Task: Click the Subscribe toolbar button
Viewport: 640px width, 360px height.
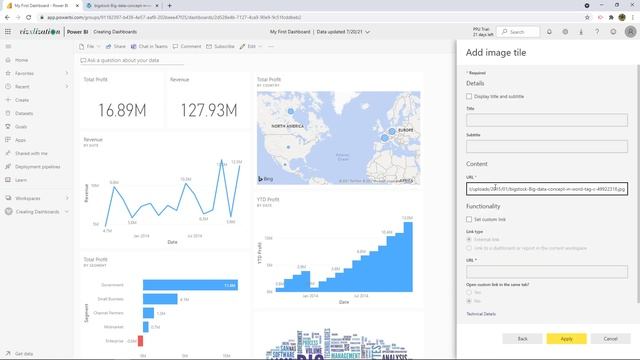Action: click(x=220, y=47)
